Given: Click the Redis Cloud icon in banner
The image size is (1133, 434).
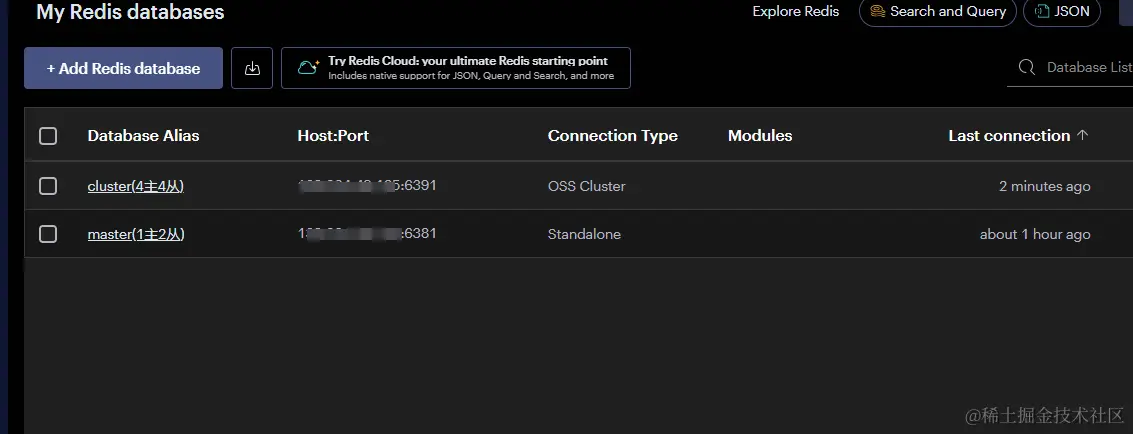Looking at the screenshot, I should 309,68.
